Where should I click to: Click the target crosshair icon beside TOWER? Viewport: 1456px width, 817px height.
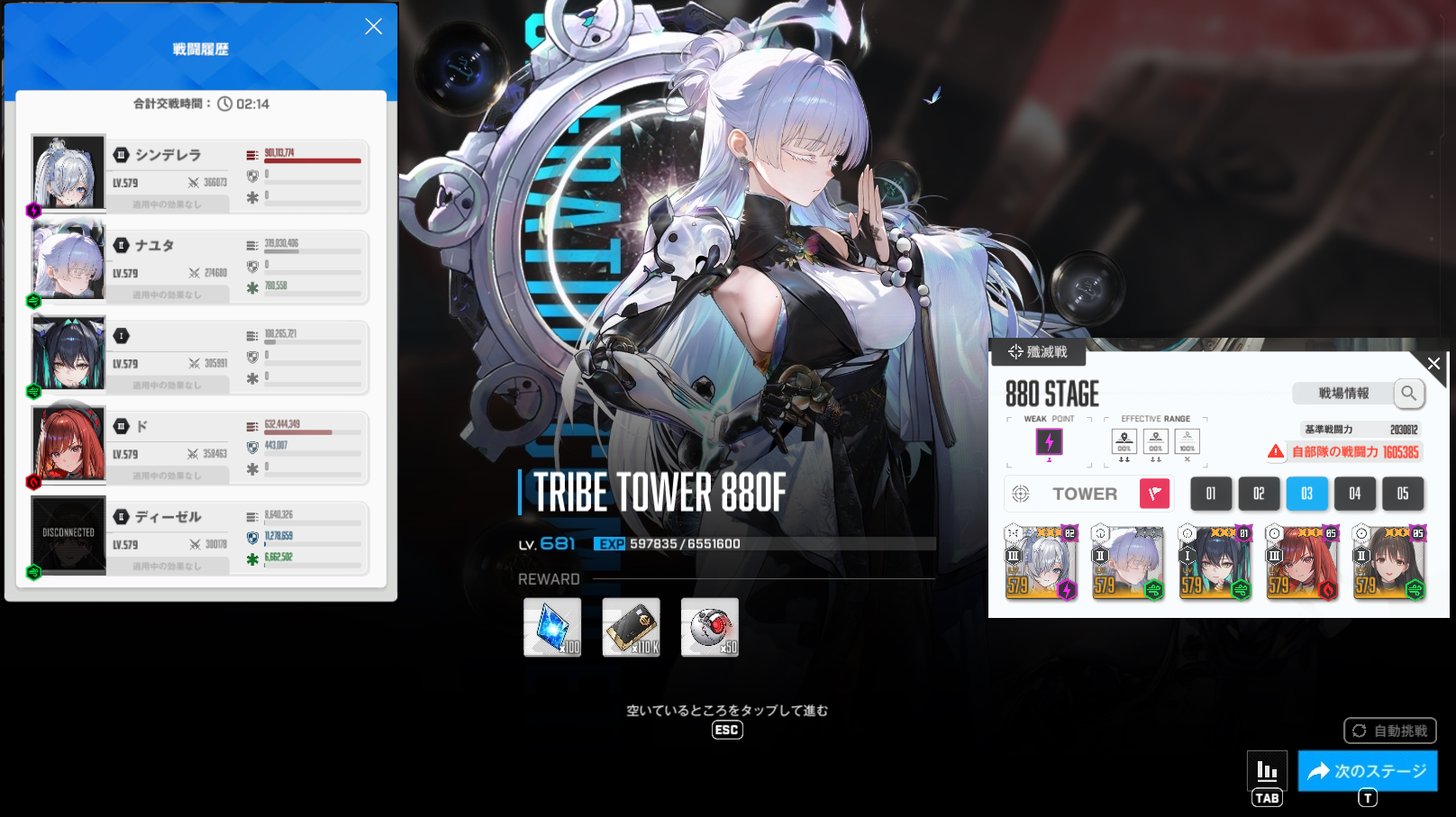[1021, 494]
